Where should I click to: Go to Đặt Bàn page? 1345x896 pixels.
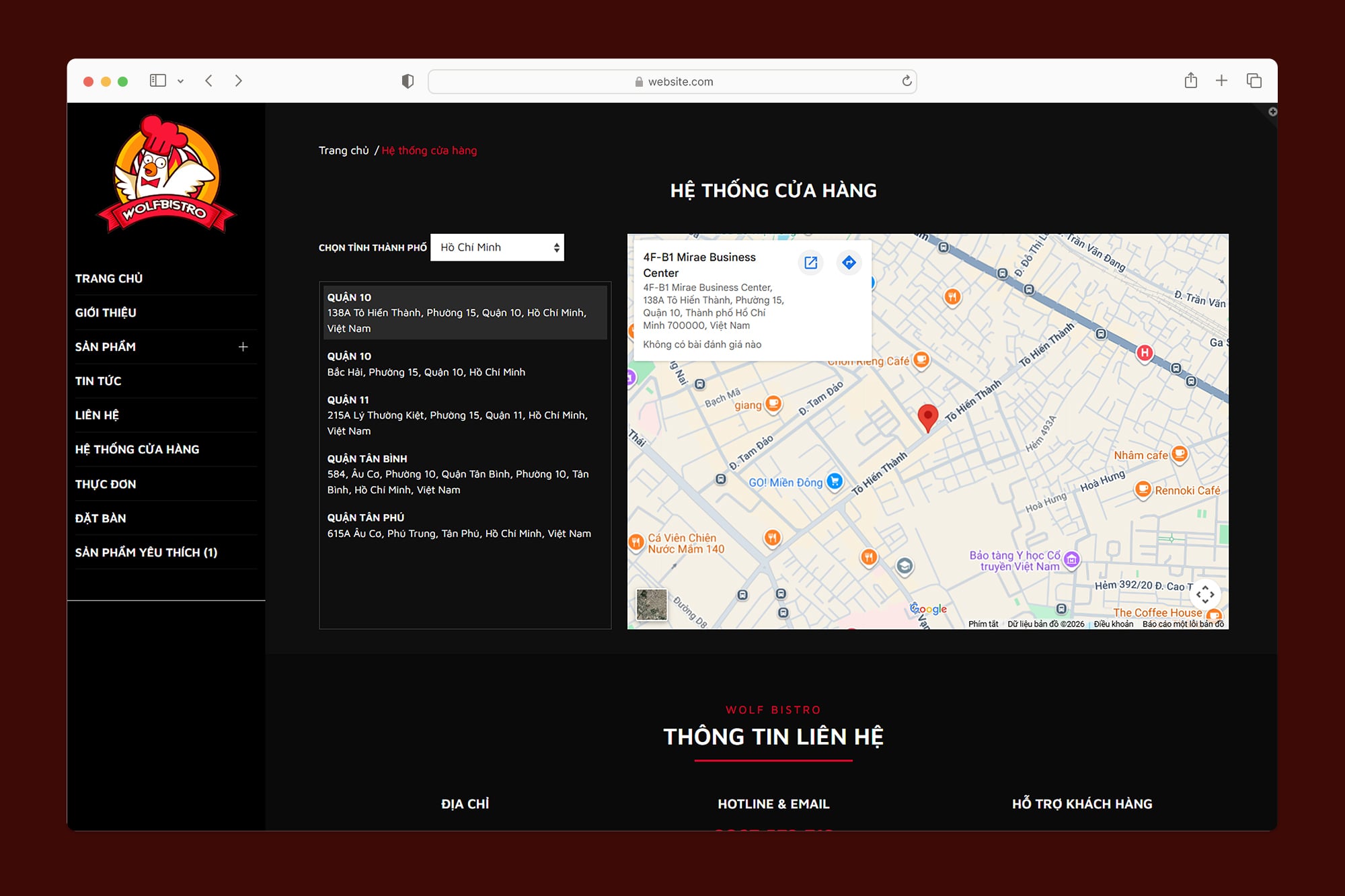click(x=101, y=518)
